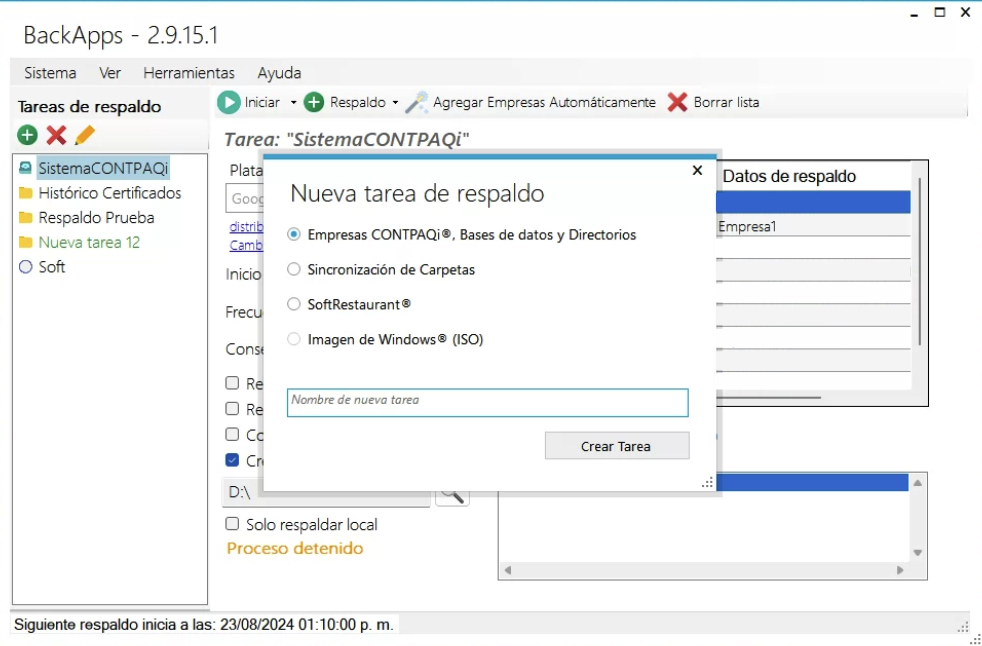Click the D:\ path field
Screen dimensions: 982x646
point(326,492)
